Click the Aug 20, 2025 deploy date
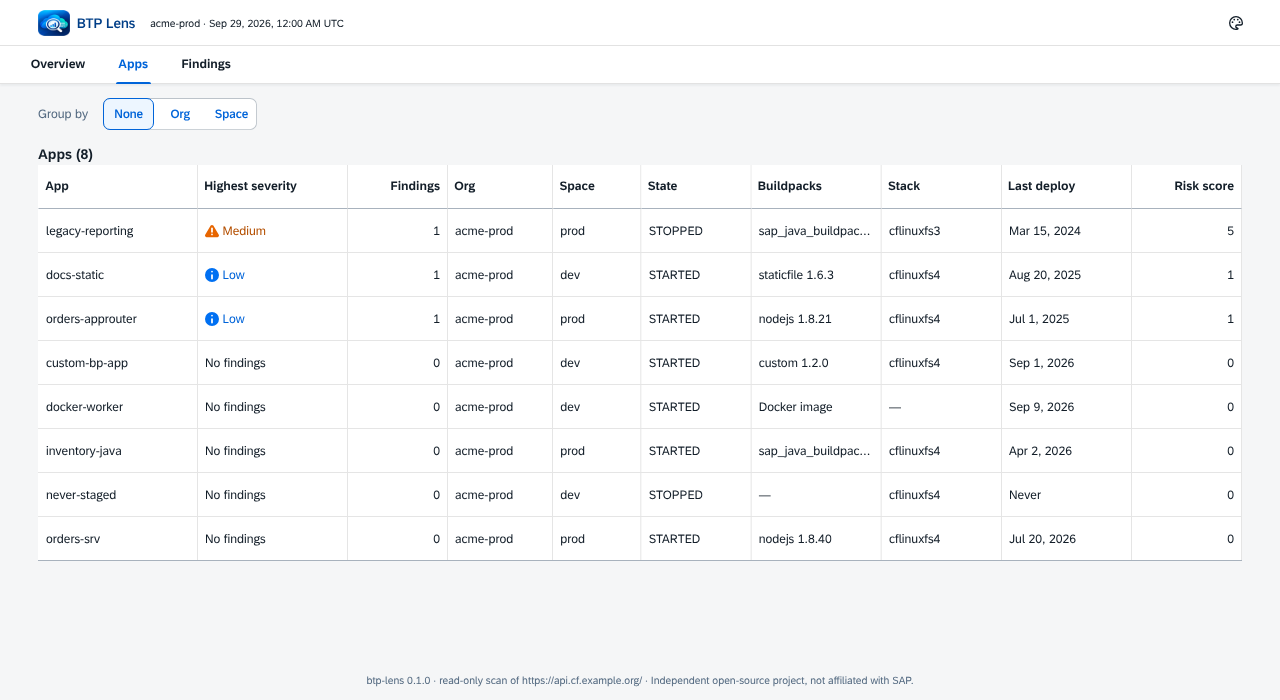Viewport: 1280px width, 700px height. (1045, 275)
